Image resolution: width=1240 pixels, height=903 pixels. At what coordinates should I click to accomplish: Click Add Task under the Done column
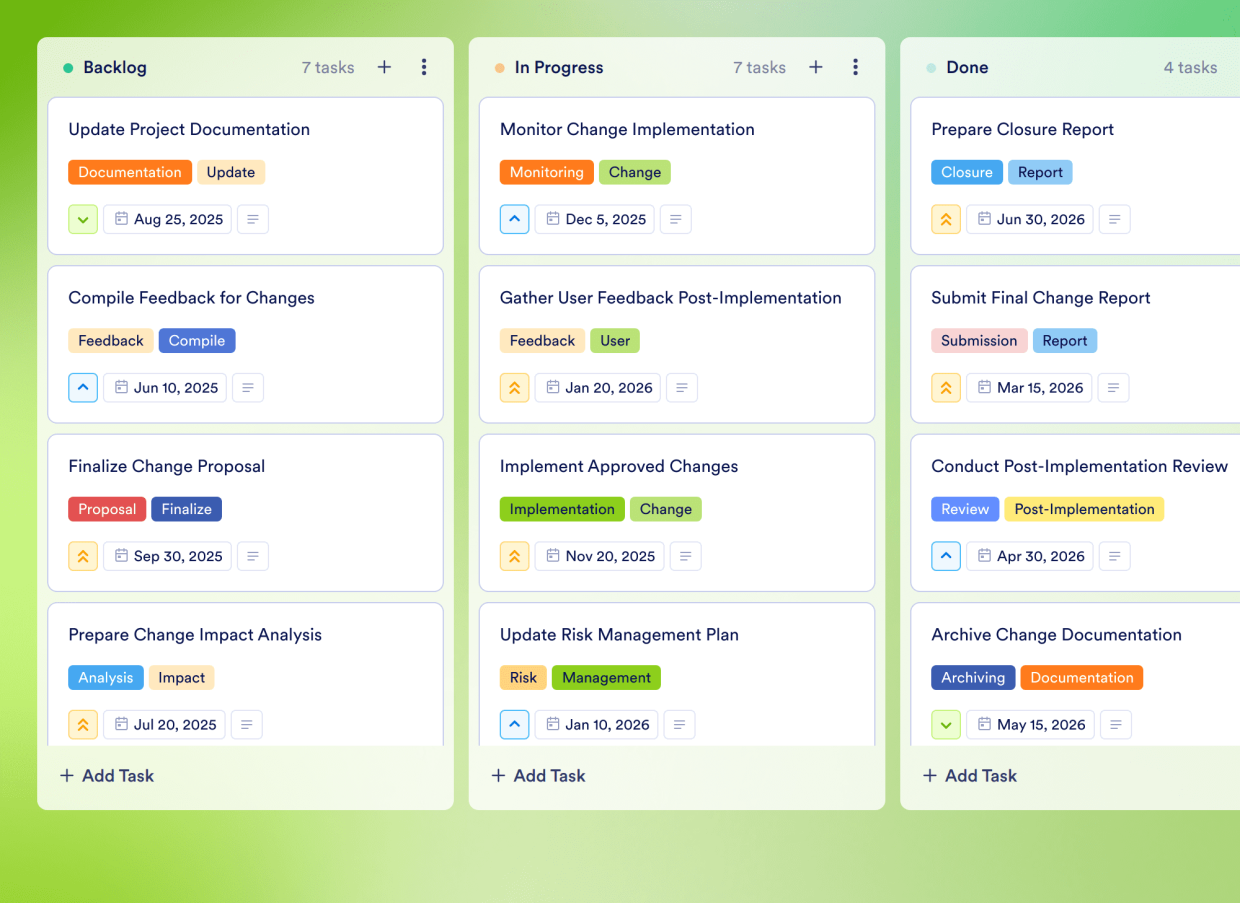[968, 775]
